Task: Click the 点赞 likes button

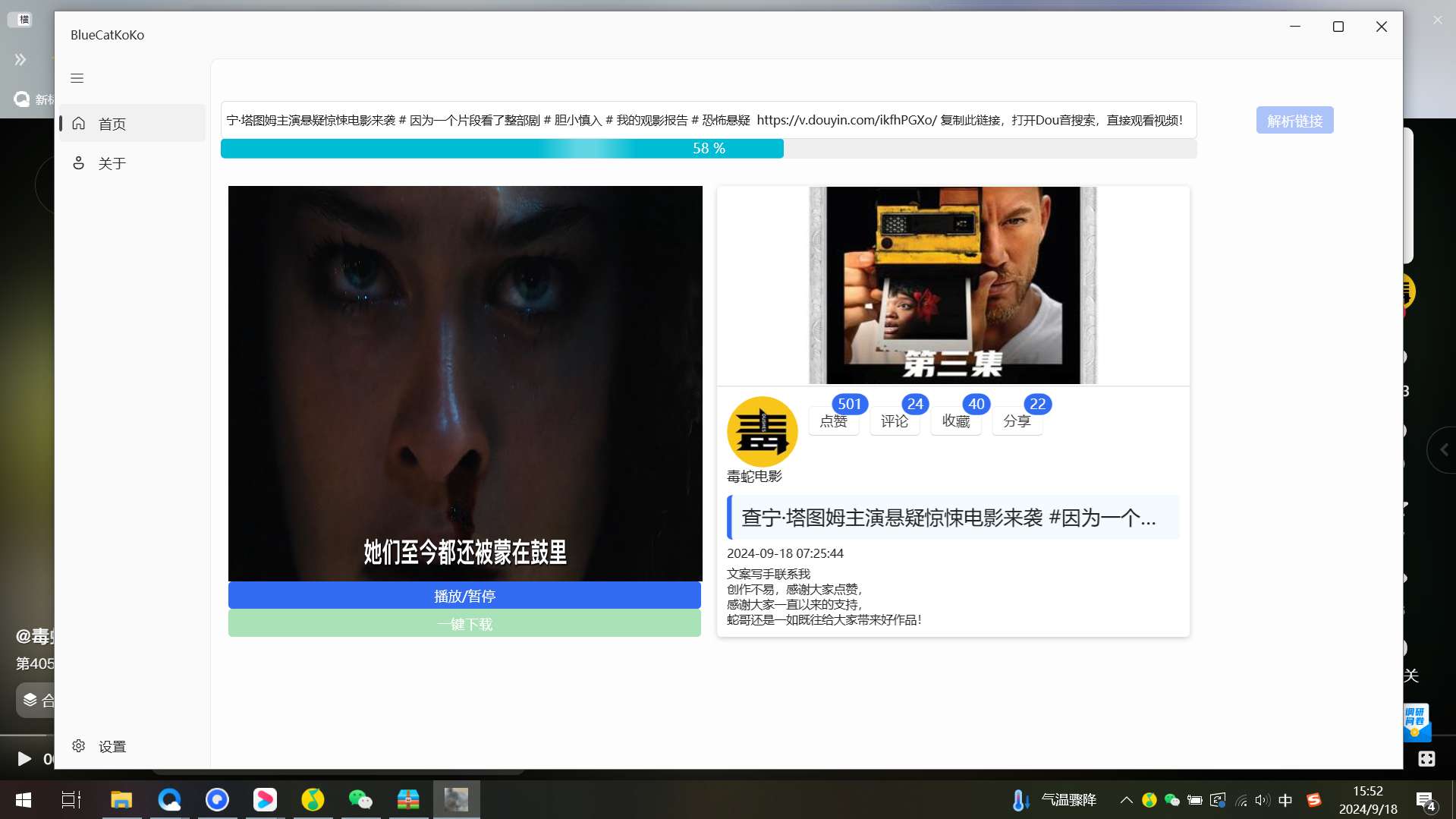Action: (x=833, y=421)
